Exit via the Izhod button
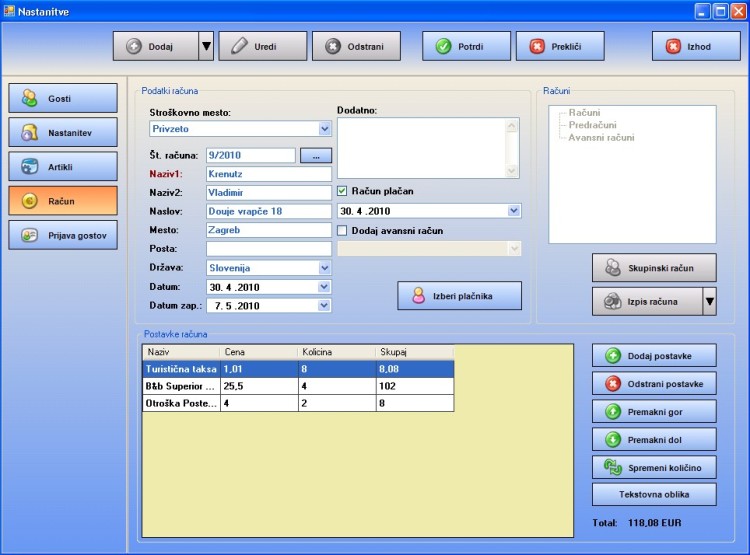The height and width of the screenshot is (555, 750). pos(696,47)
